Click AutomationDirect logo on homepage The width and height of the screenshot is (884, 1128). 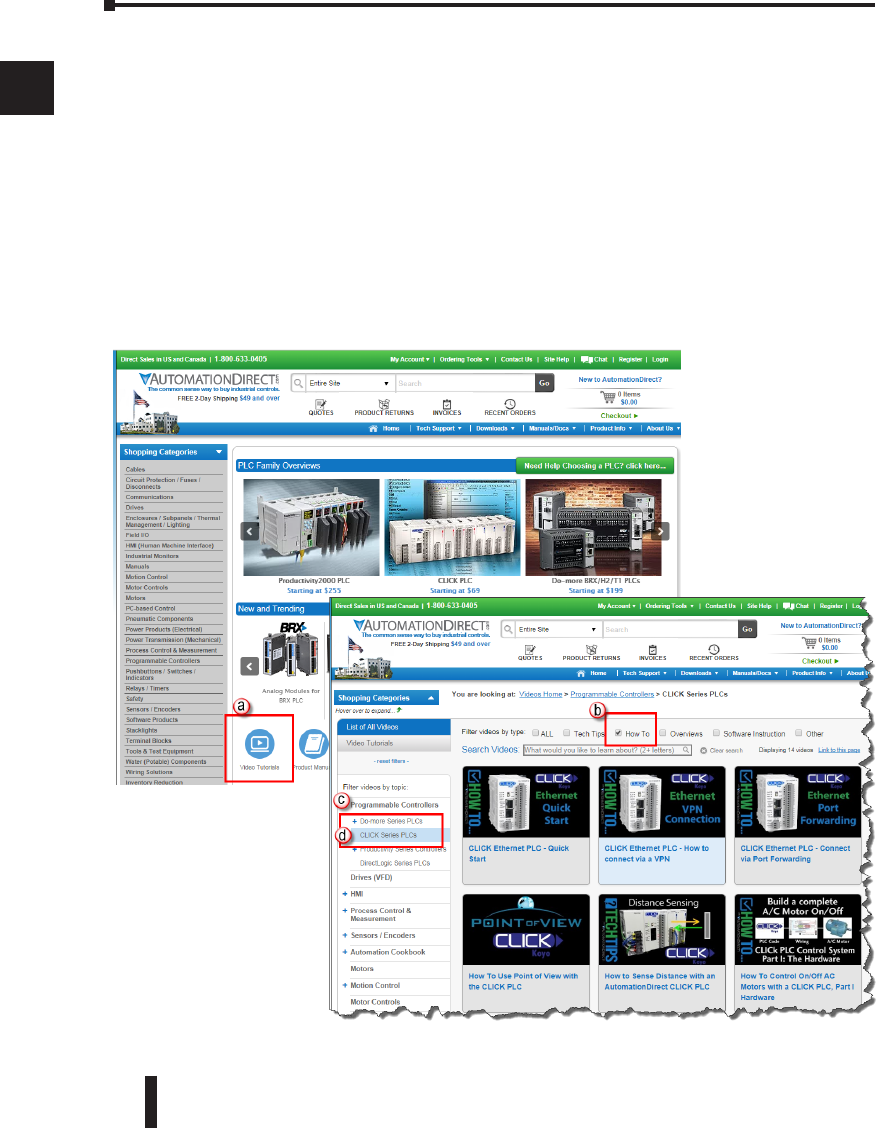[209, 379]
